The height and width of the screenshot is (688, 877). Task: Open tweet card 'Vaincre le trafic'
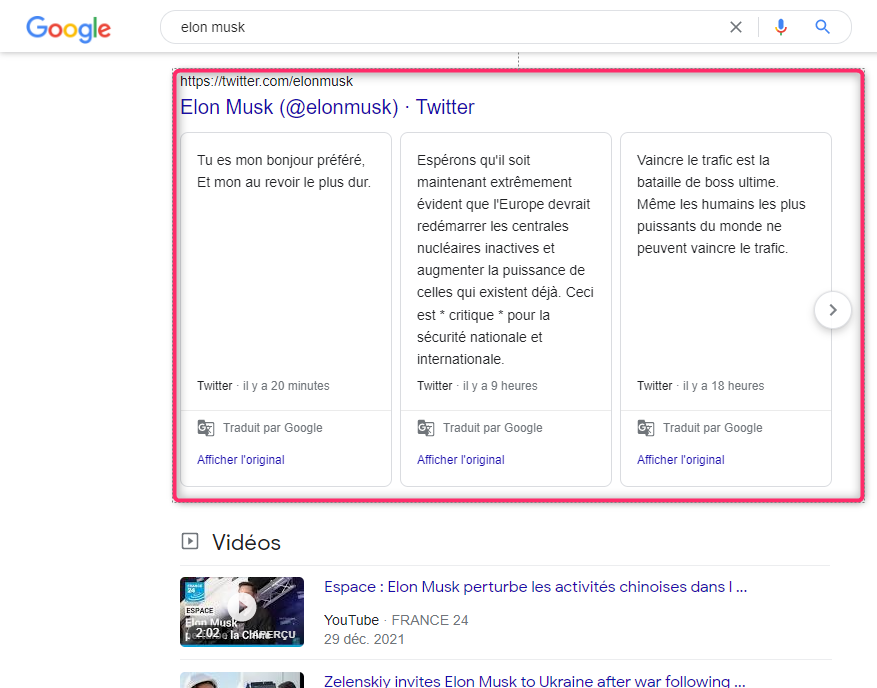pyautogui.click(x=725, y=271)
